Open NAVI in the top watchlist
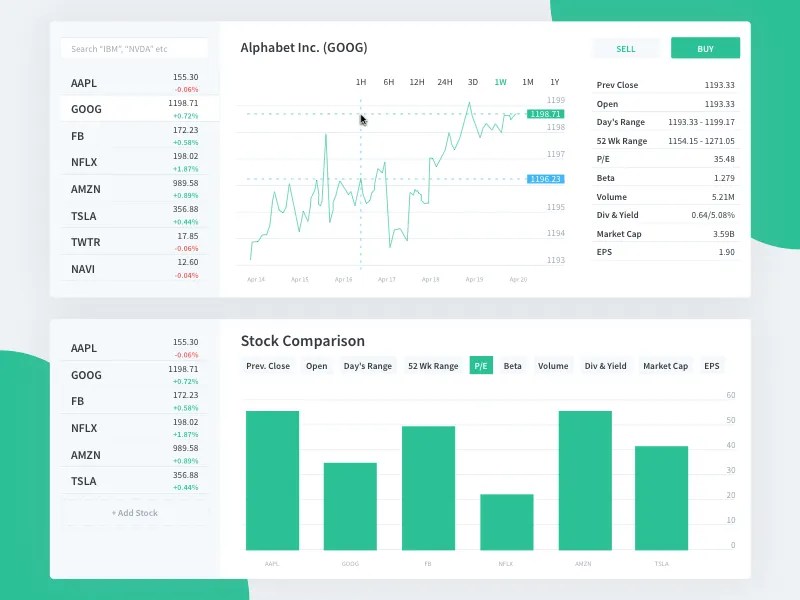This screenshot has height=600, width=800. pyautogui.click(x=135, y=268)
